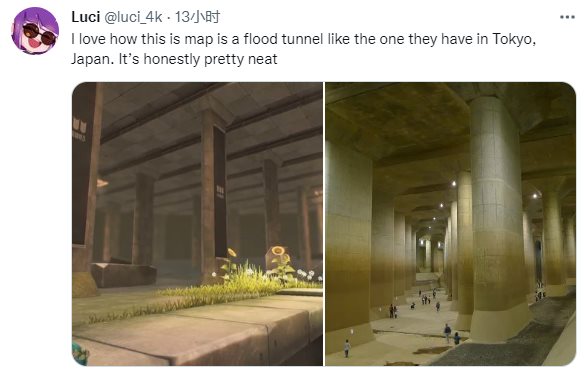Open the three-dot more options menu

567,17
